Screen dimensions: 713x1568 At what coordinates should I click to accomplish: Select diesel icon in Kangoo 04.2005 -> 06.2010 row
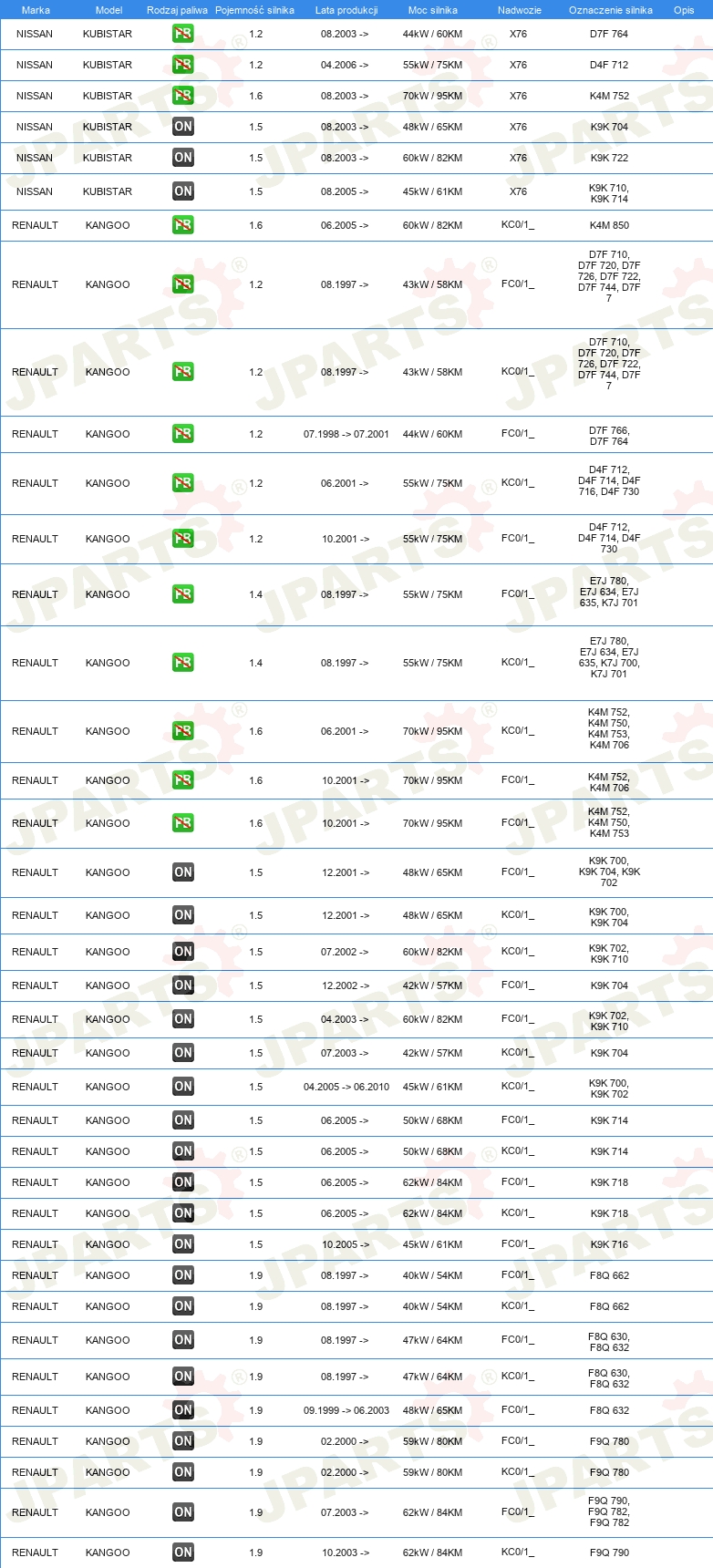[183, 1087]
